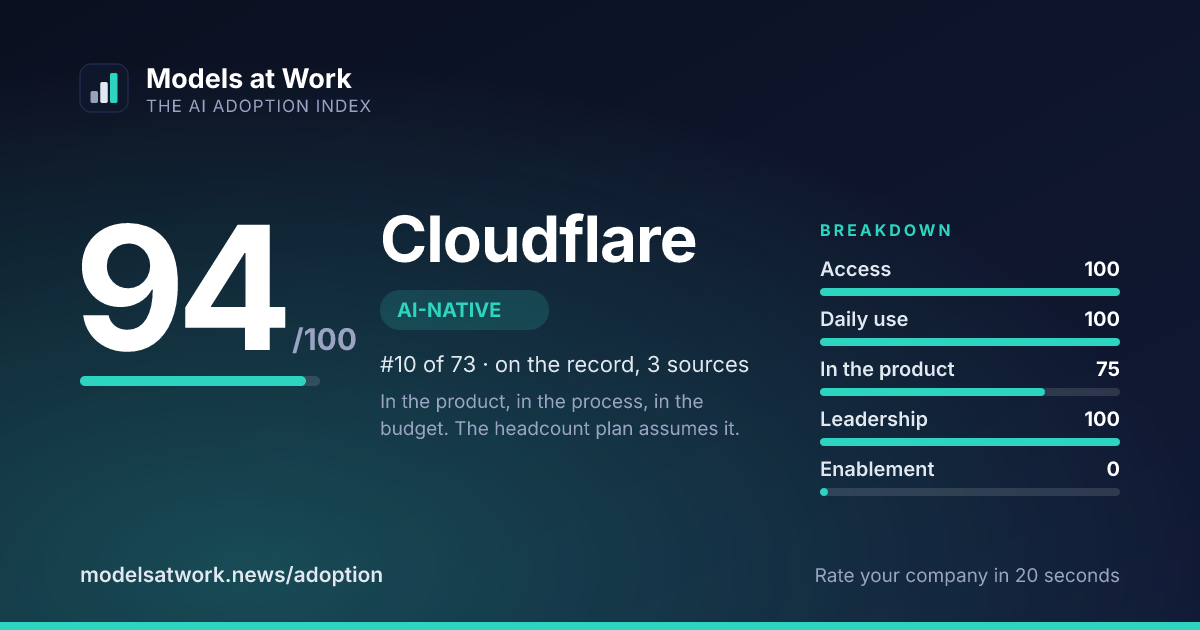Click the overall score progress bar under 94

pos(200,381)
